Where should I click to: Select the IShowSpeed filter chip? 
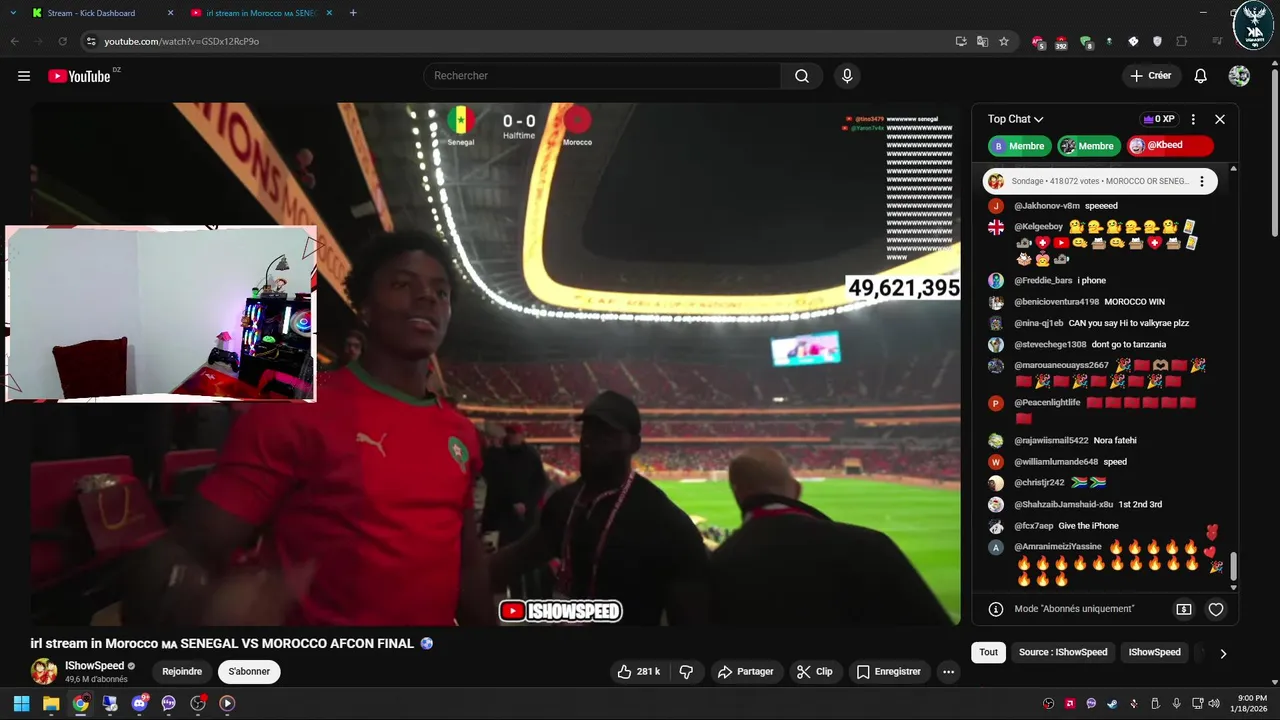click(1154, 652)
